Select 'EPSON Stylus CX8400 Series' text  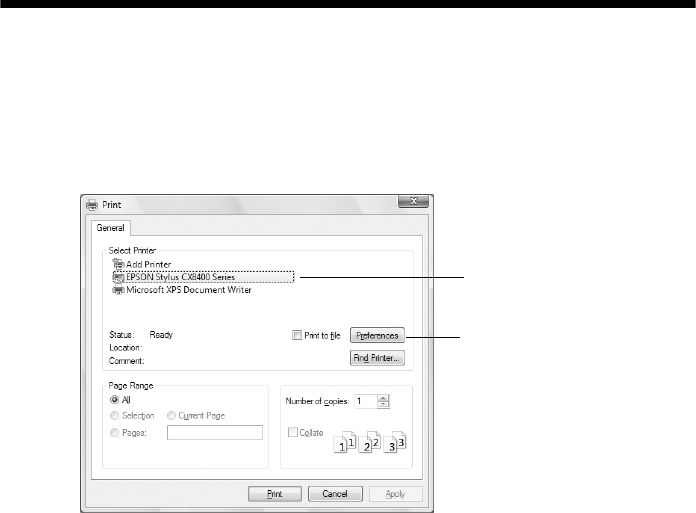pyautogui.click(x=180, y=277)
